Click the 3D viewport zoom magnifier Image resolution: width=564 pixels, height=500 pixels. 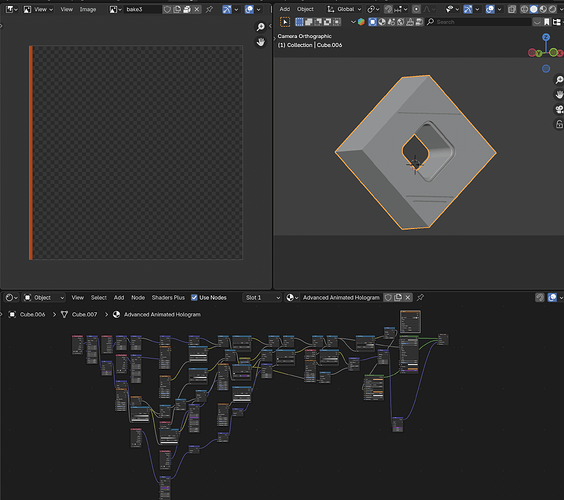pos(559,80)
